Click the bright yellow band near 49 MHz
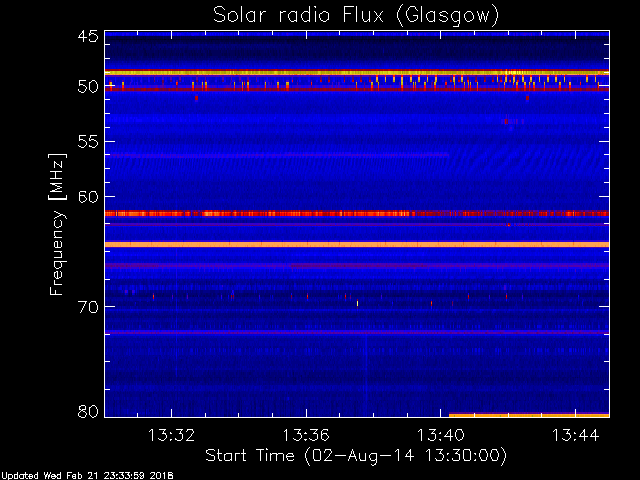Screen dimensions: 640x480 pyautogui.click(x=357, y=73)
